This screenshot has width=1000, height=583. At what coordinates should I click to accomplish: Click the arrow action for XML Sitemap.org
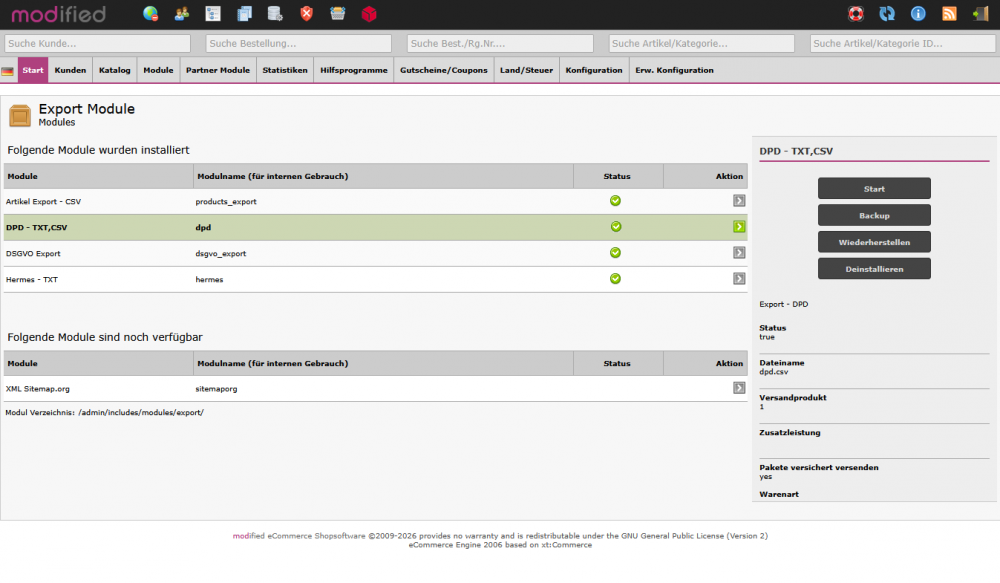[739, 388]
